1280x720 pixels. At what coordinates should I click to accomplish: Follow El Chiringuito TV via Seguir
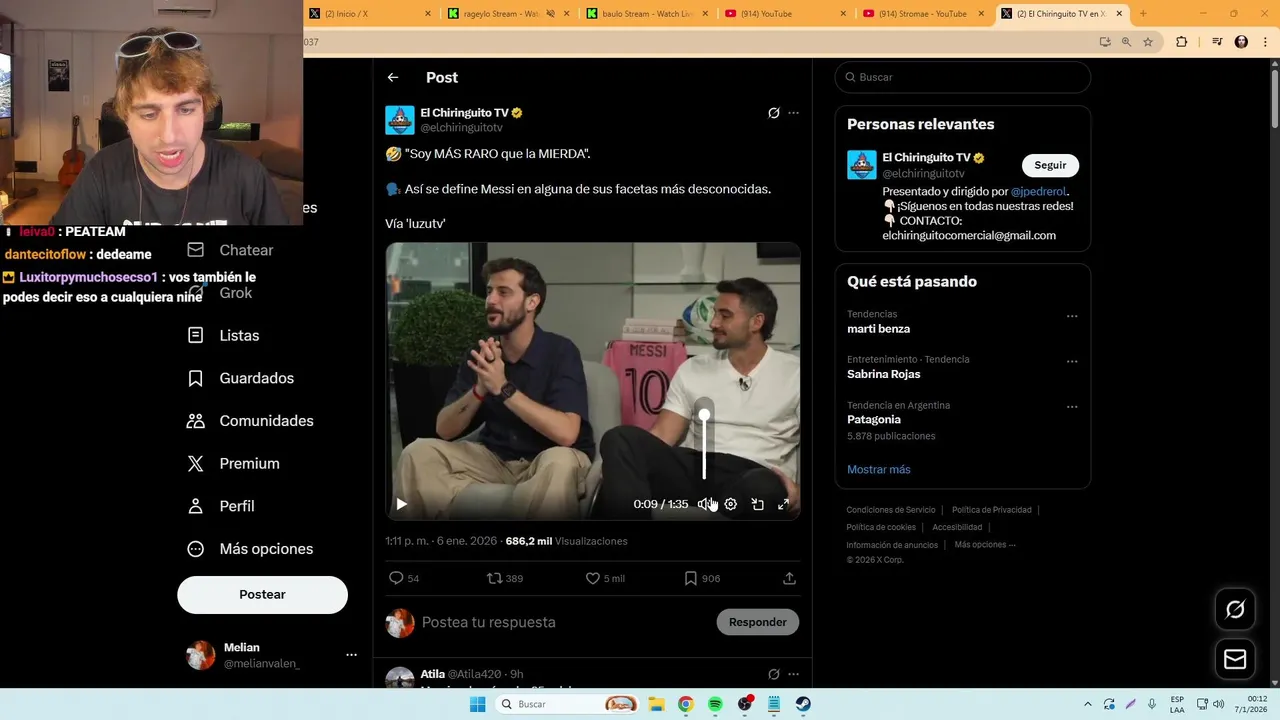[x=1050, y=165]
